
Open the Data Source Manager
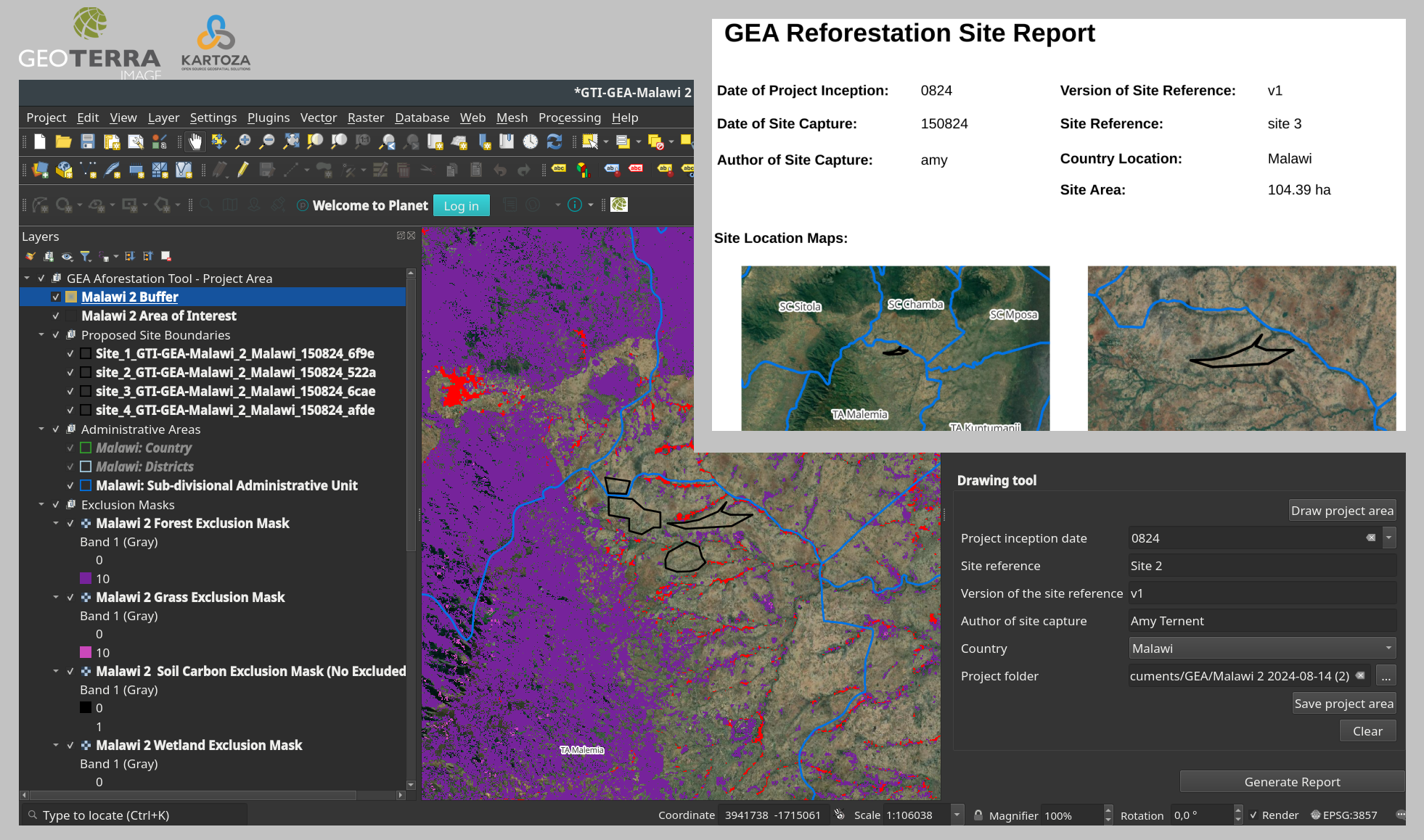coord(40,170)
